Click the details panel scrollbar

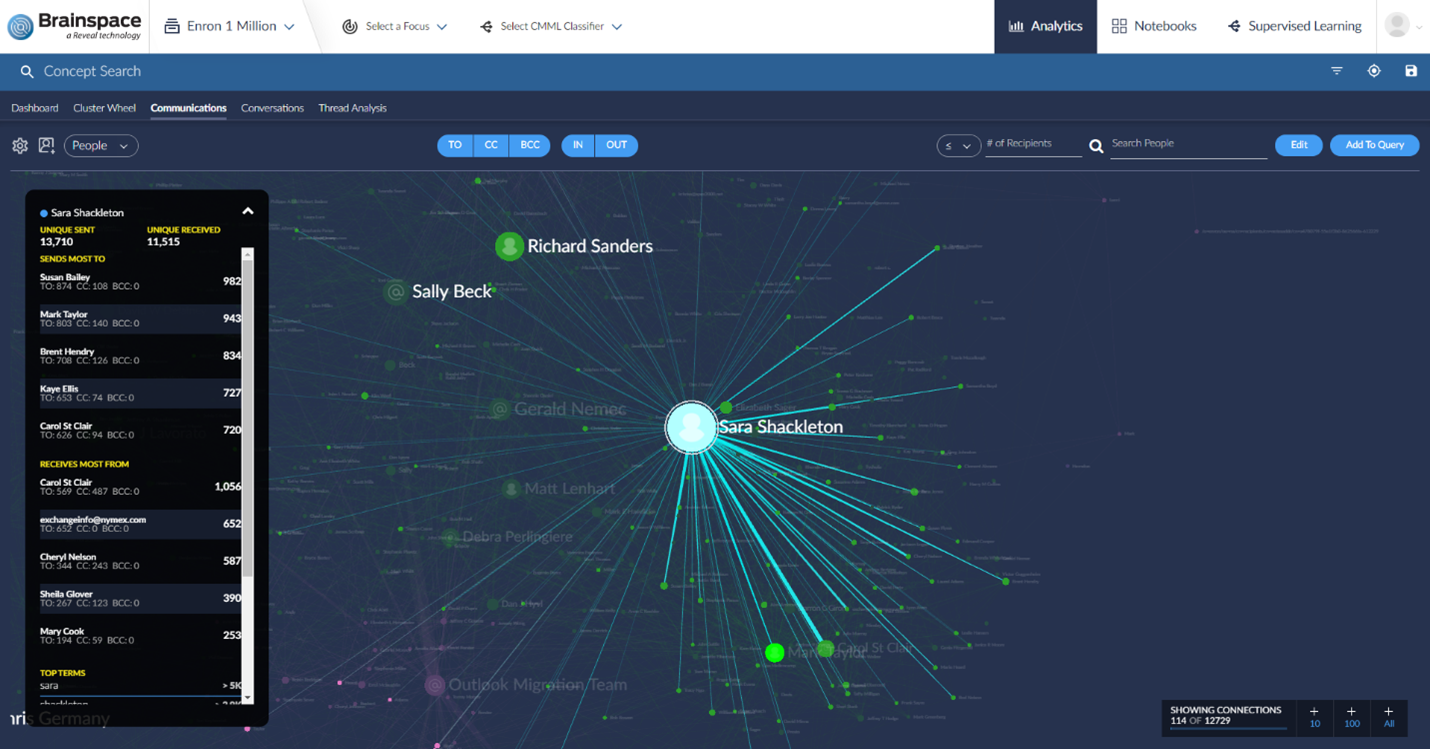click(x=248, y=419)
